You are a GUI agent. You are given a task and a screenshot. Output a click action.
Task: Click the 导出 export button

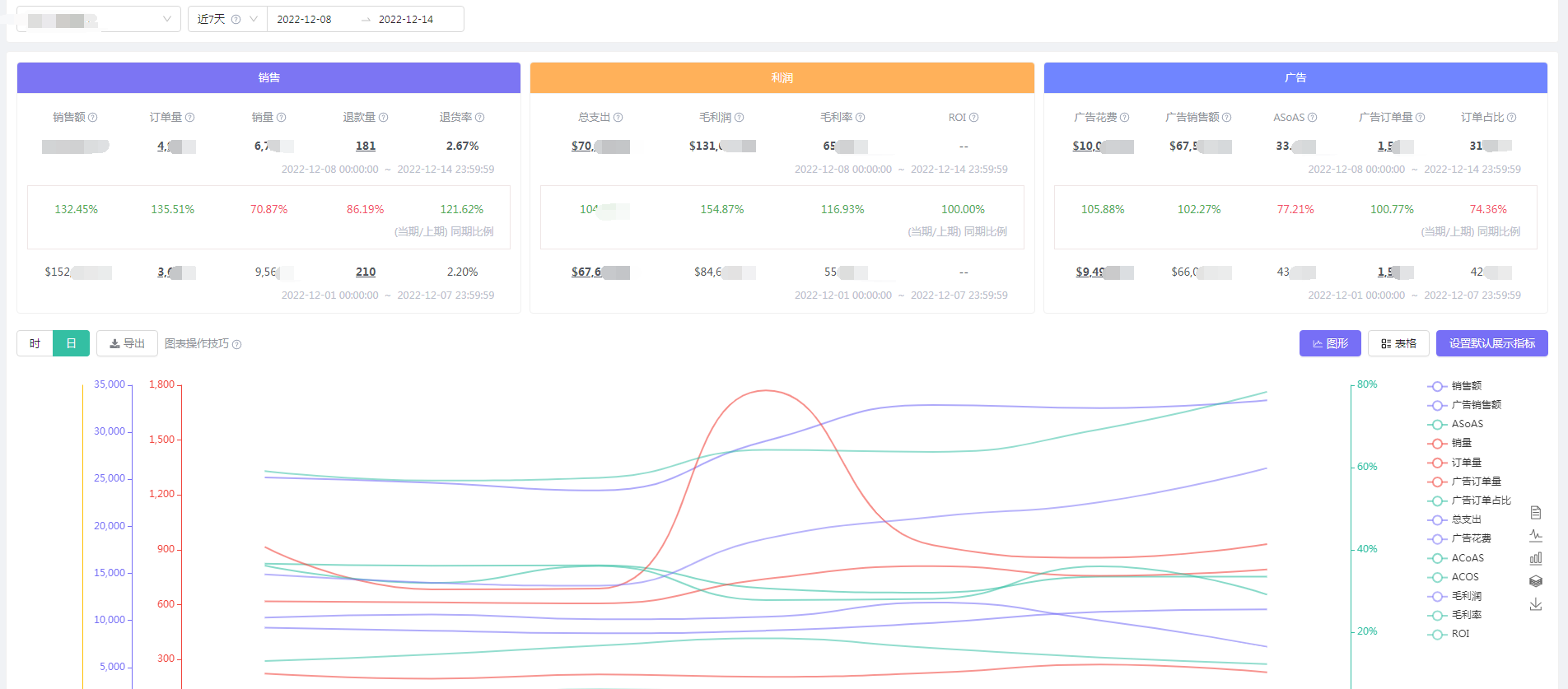[127, 343]
